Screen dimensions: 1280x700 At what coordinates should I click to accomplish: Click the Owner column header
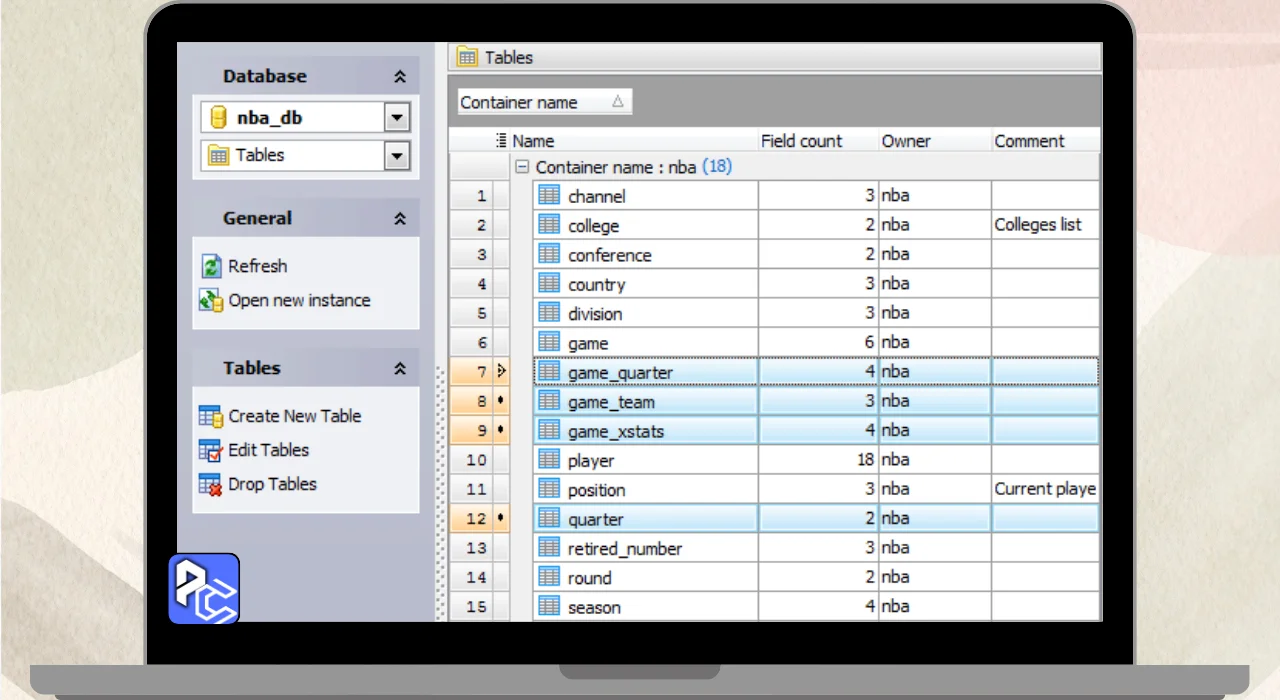click(906, 141)
